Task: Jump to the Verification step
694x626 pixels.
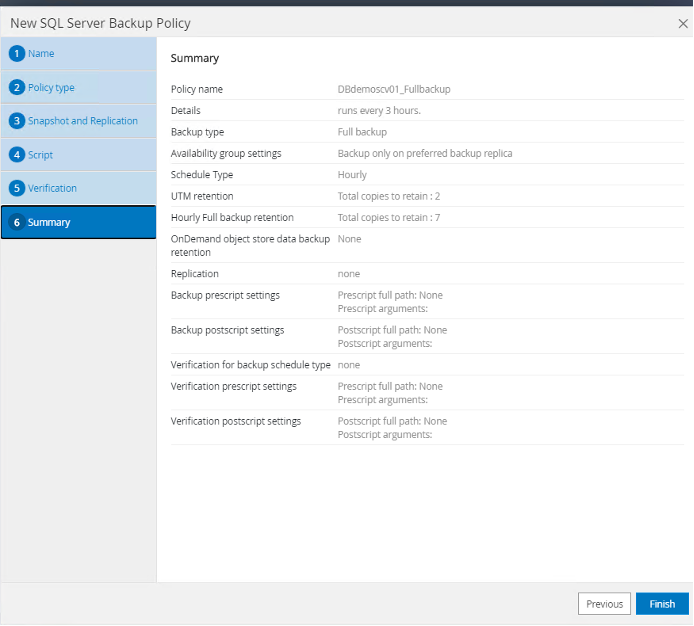Action: tap(52, 188)
